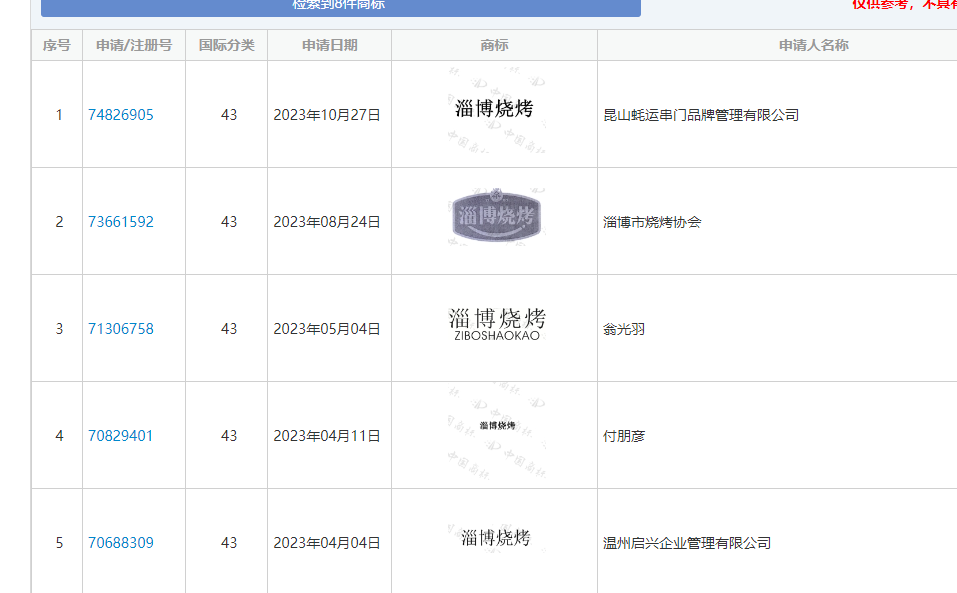Click the date 2023年08月24日
This screenshot has width=957, height=593.
[x=327, y=221]
